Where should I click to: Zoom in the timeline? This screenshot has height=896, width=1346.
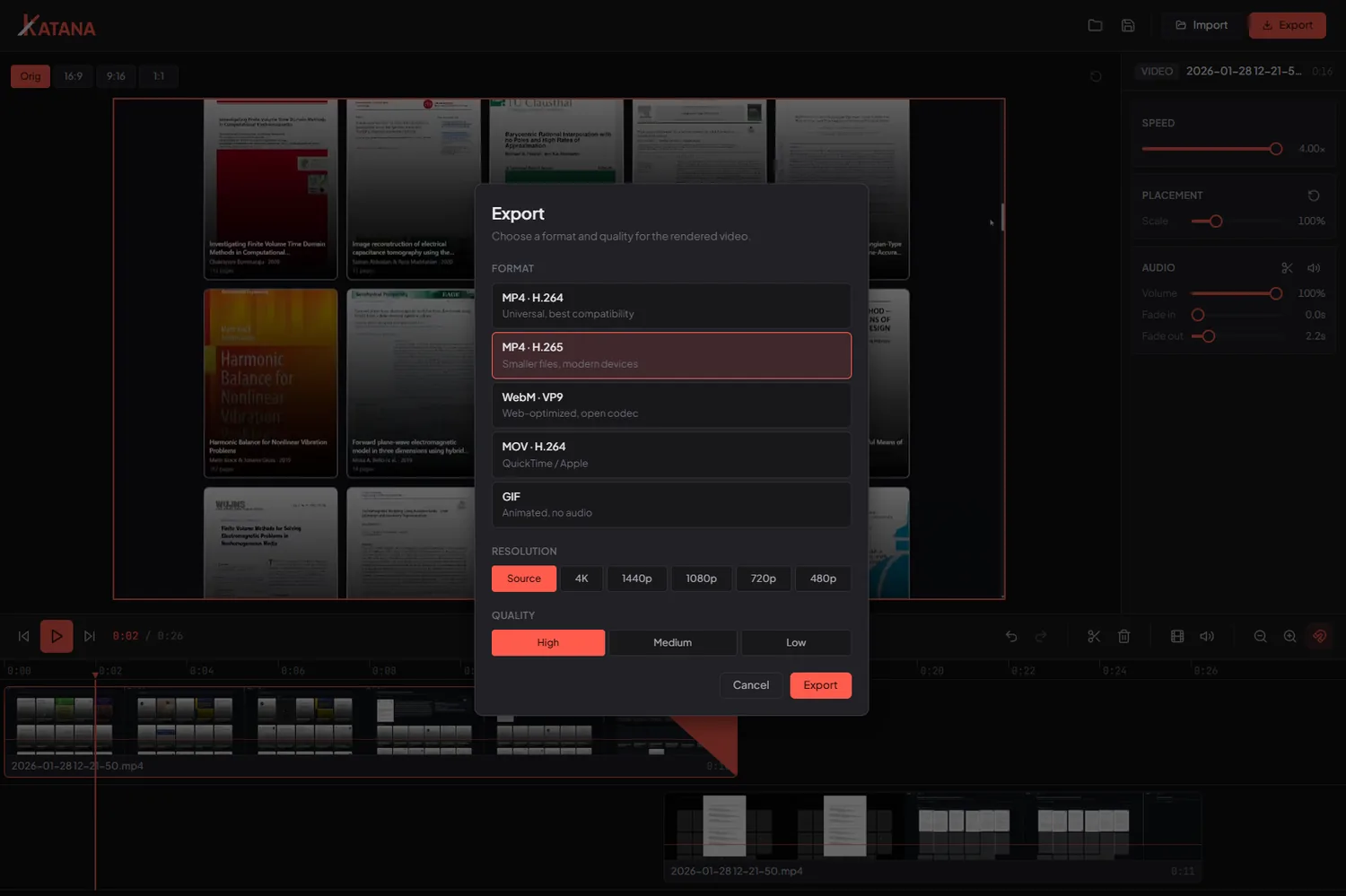[1290, 636]
